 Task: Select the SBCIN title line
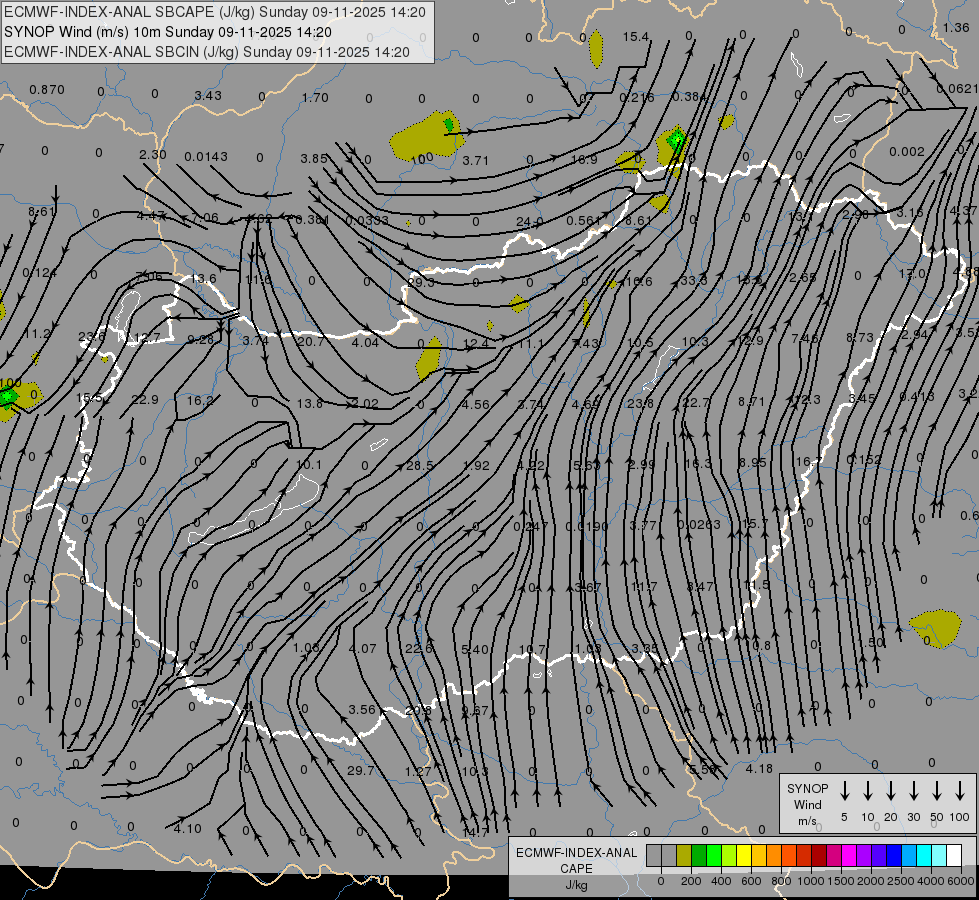[207, 52]
